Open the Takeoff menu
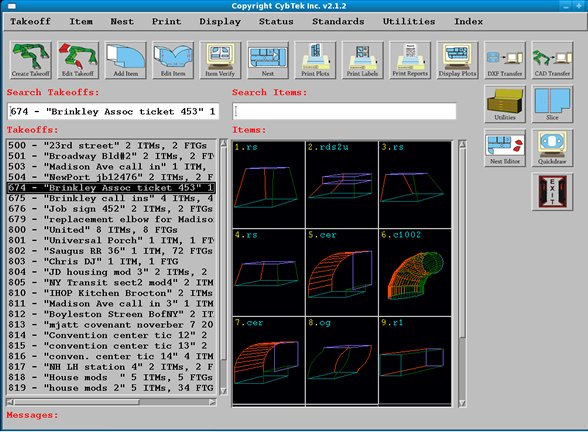 (x=30, y=21)
